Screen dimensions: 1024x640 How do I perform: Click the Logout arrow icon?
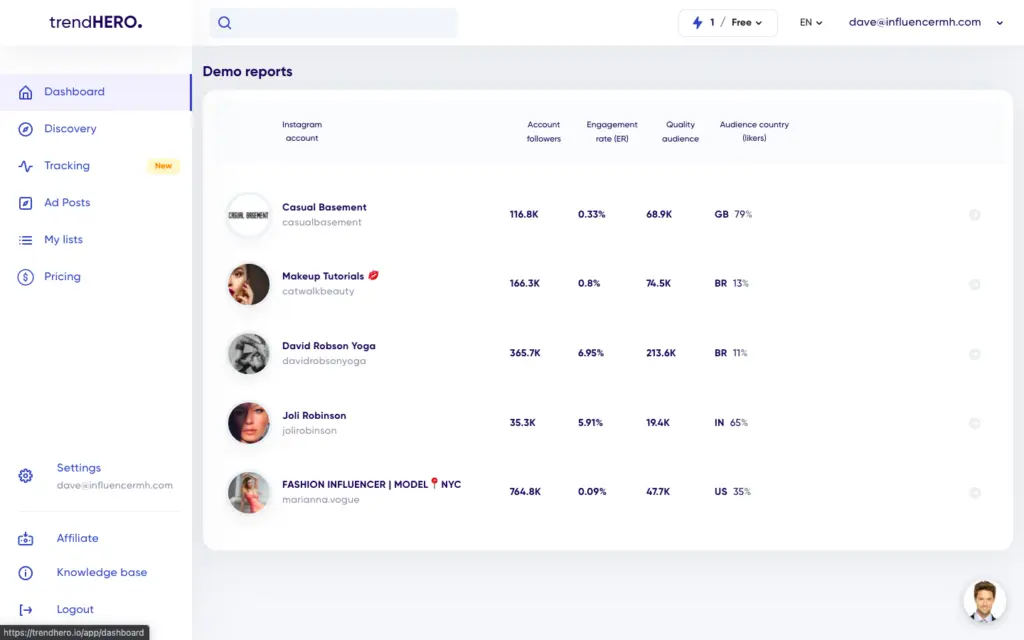pos(26,610)
